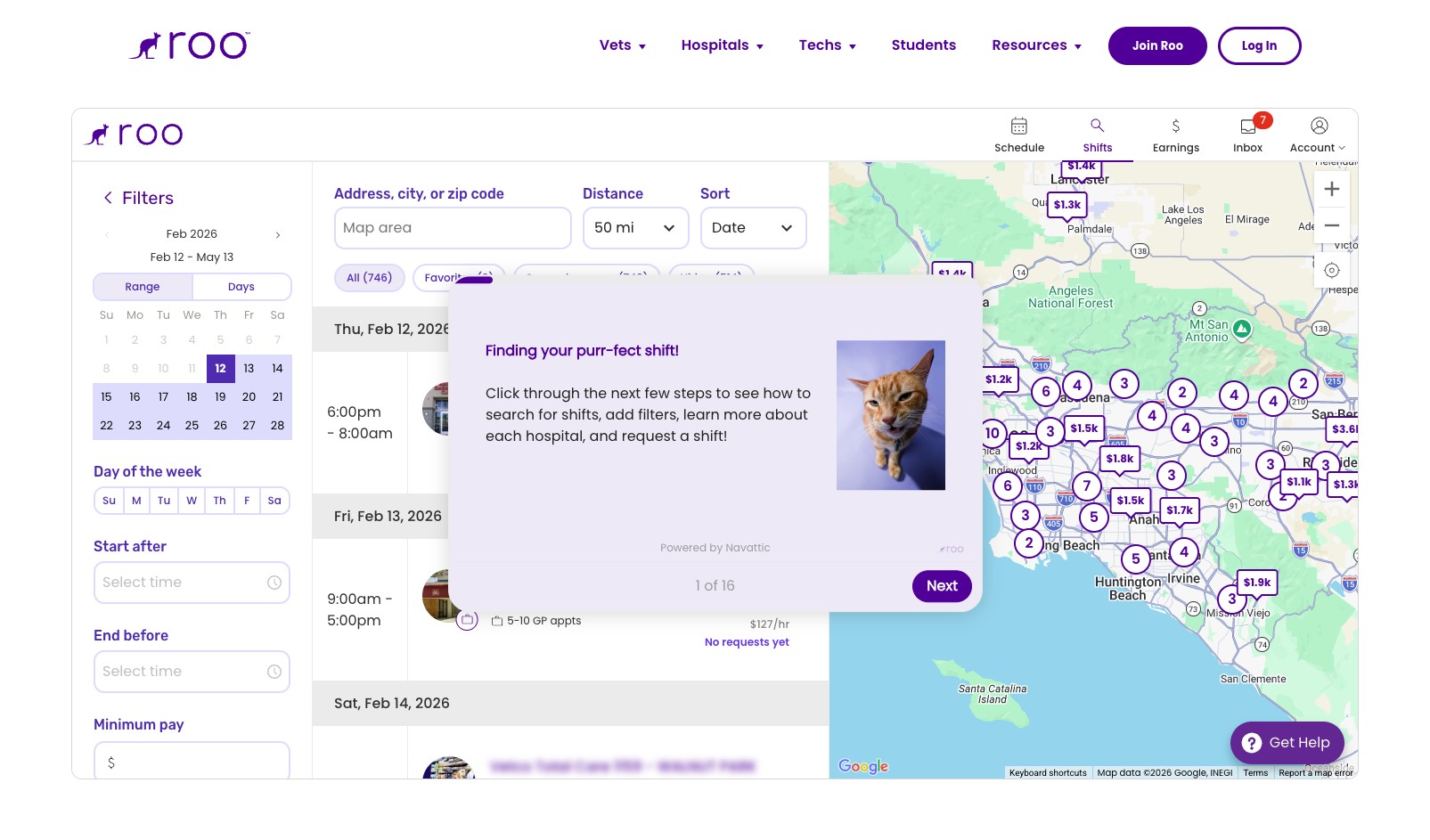Switch calendar to Range mode

pos(143,287)
